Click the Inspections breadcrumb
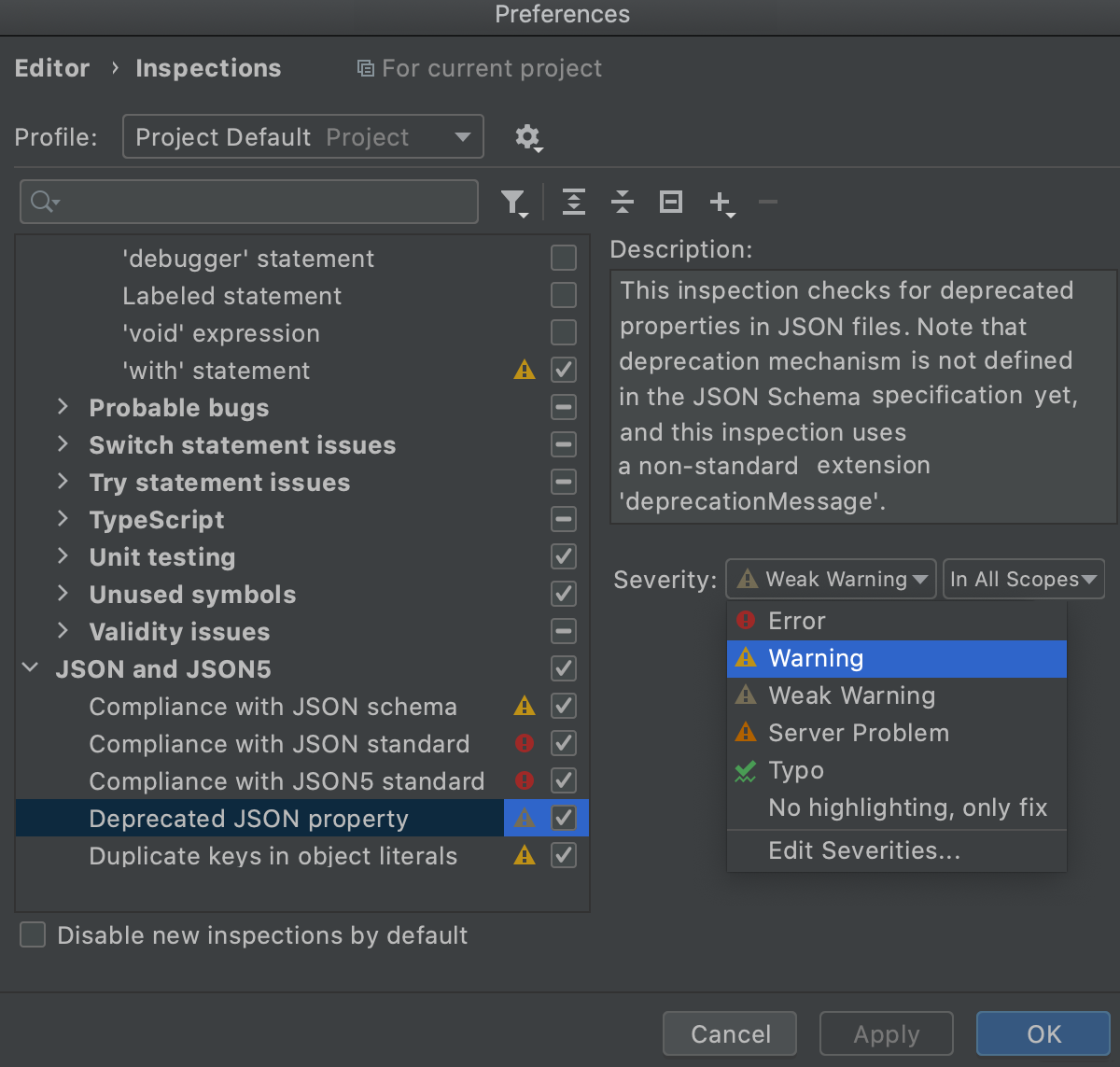 [x=208, y=68]
